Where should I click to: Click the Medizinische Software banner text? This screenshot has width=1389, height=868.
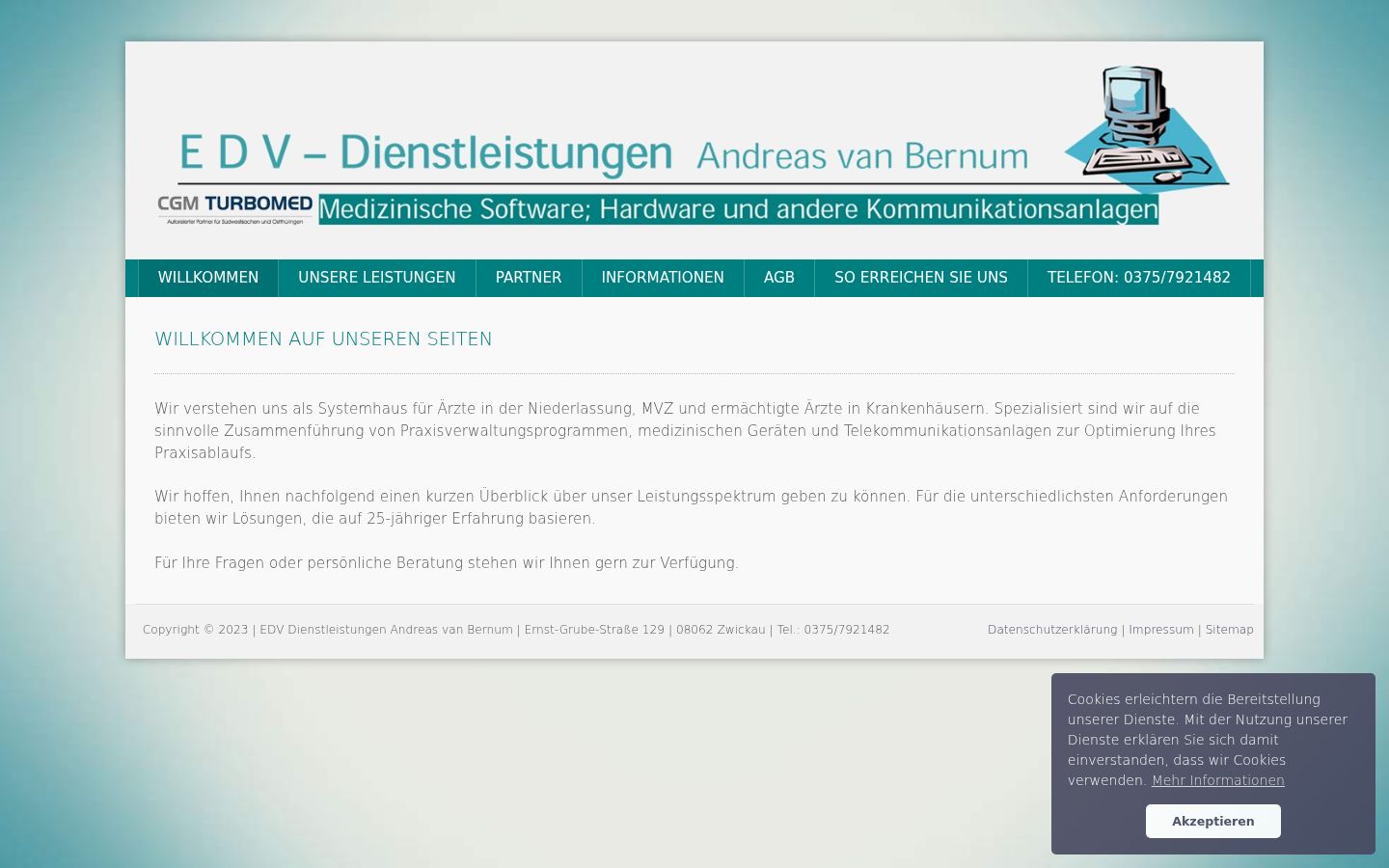[739, 209]
